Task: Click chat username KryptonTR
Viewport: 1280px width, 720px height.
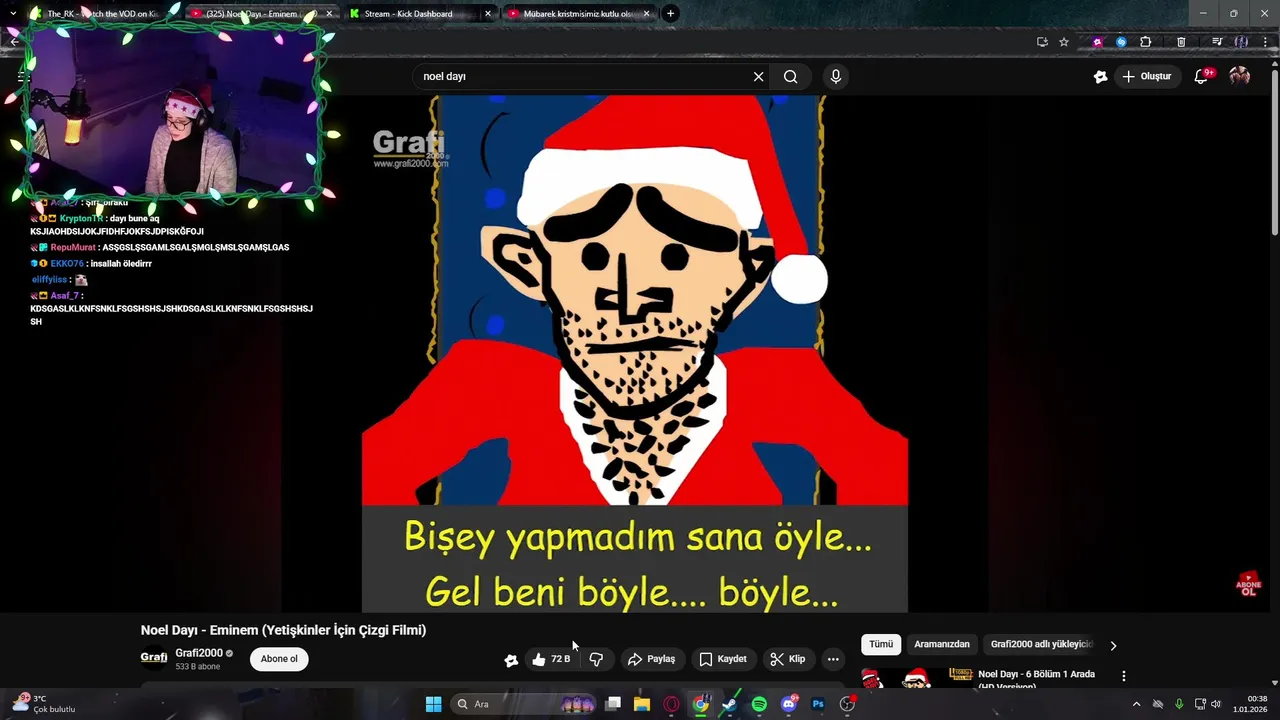Action: point(81,218)
